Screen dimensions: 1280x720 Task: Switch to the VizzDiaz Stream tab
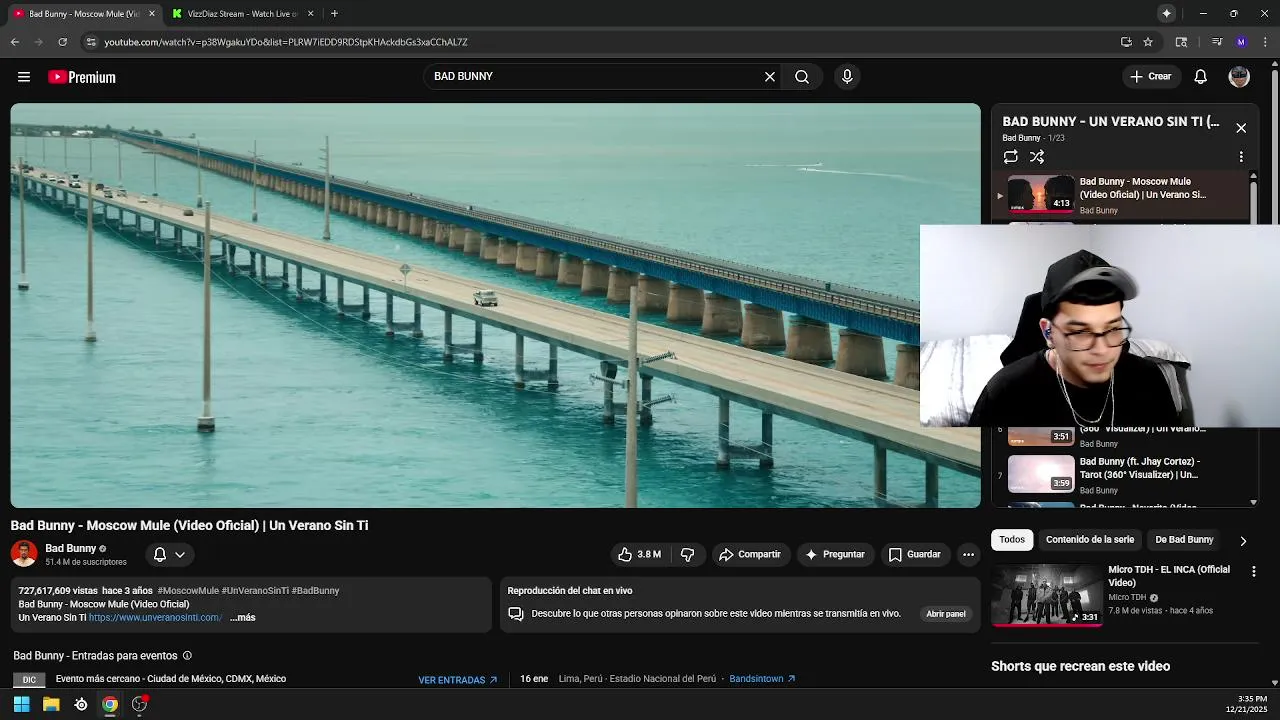[244, 14]
